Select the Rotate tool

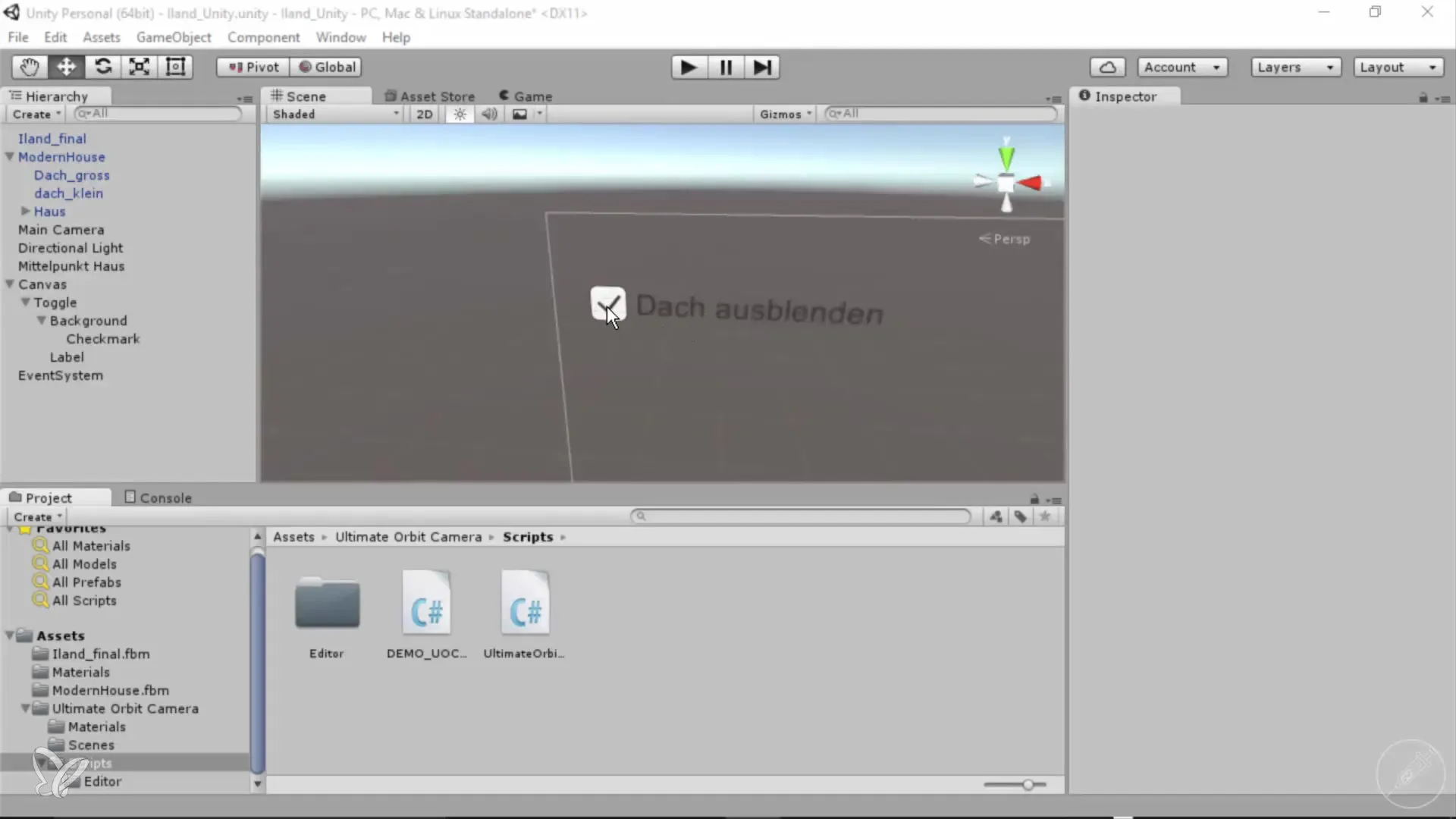(x=102, y=67)
